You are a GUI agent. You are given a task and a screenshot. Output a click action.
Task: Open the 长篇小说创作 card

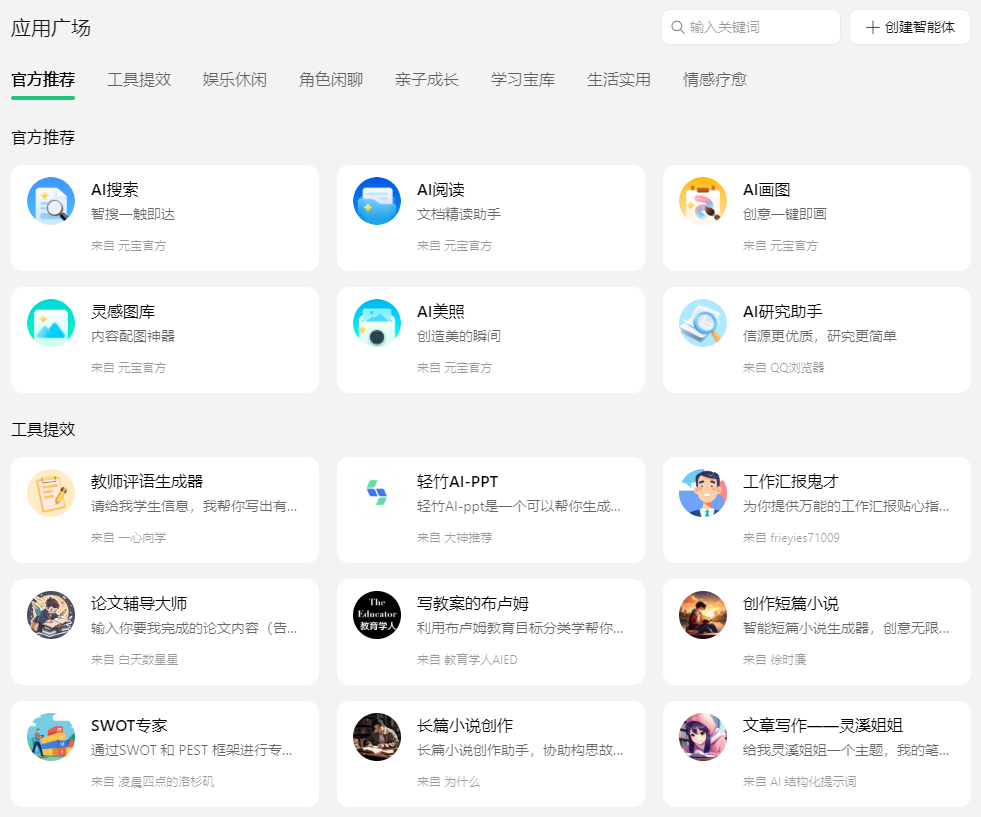click(490, 747)
